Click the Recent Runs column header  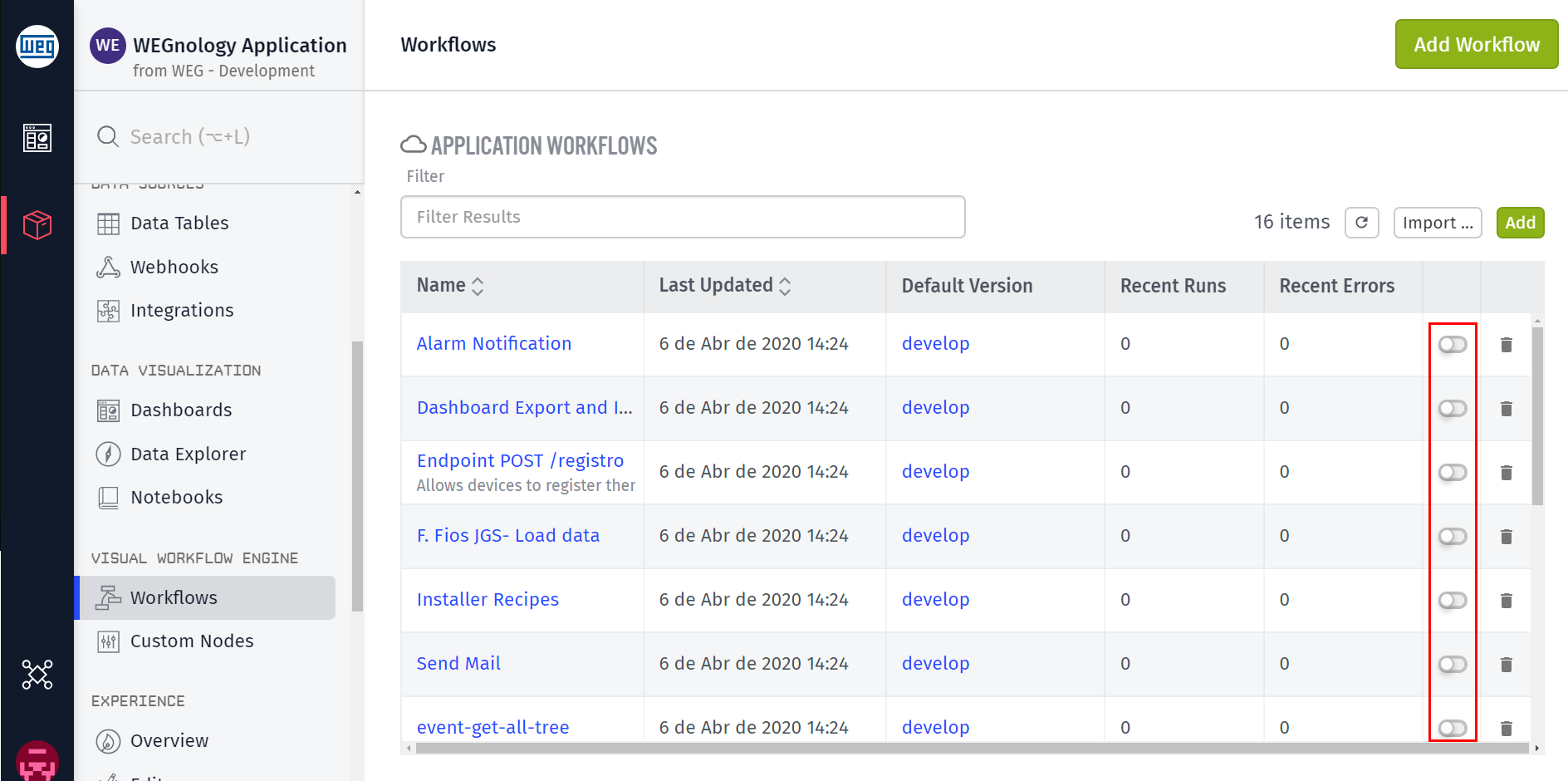point(1173,286)
